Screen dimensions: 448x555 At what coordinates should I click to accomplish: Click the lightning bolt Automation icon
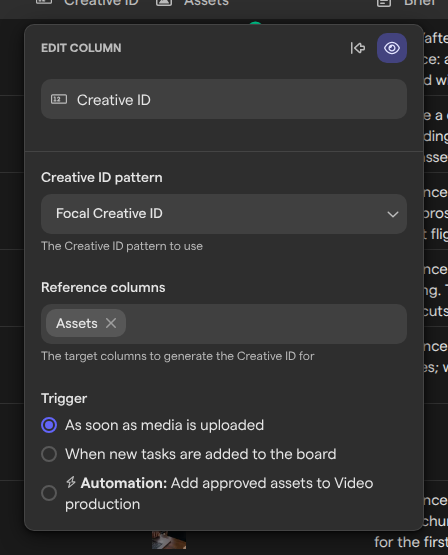coord(71,482)
